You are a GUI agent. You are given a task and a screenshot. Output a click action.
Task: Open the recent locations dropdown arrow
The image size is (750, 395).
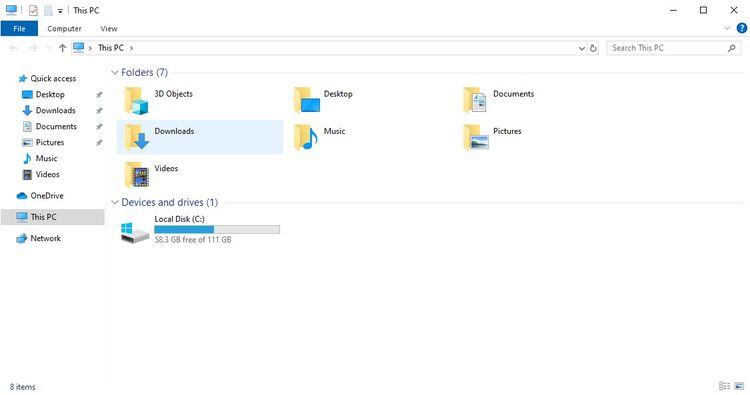[48, 48]
